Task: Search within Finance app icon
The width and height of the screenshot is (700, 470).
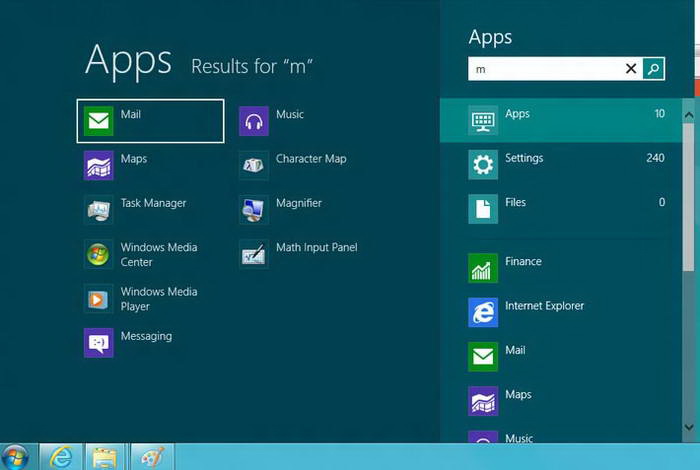Action: pos(483,268)
